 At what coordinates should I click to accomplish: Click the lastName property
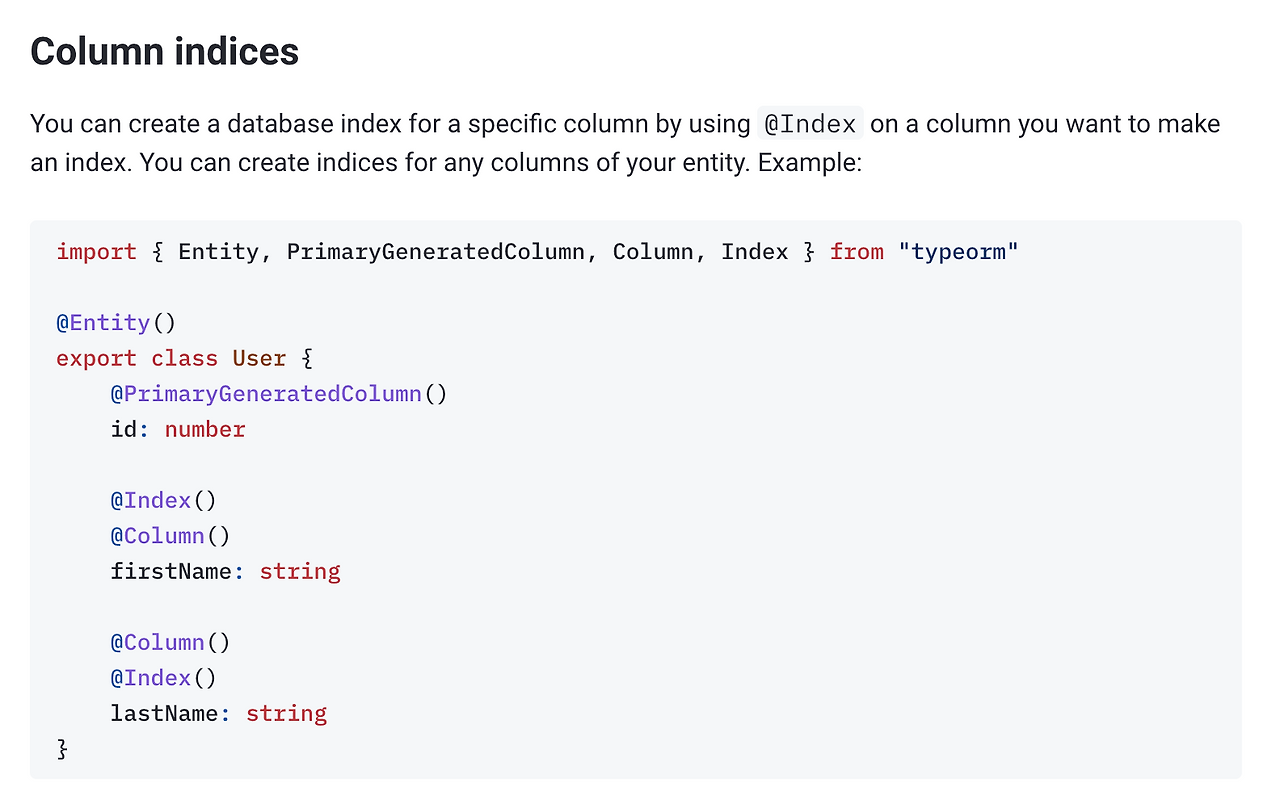pyautogui.click(x=164, y=714)
